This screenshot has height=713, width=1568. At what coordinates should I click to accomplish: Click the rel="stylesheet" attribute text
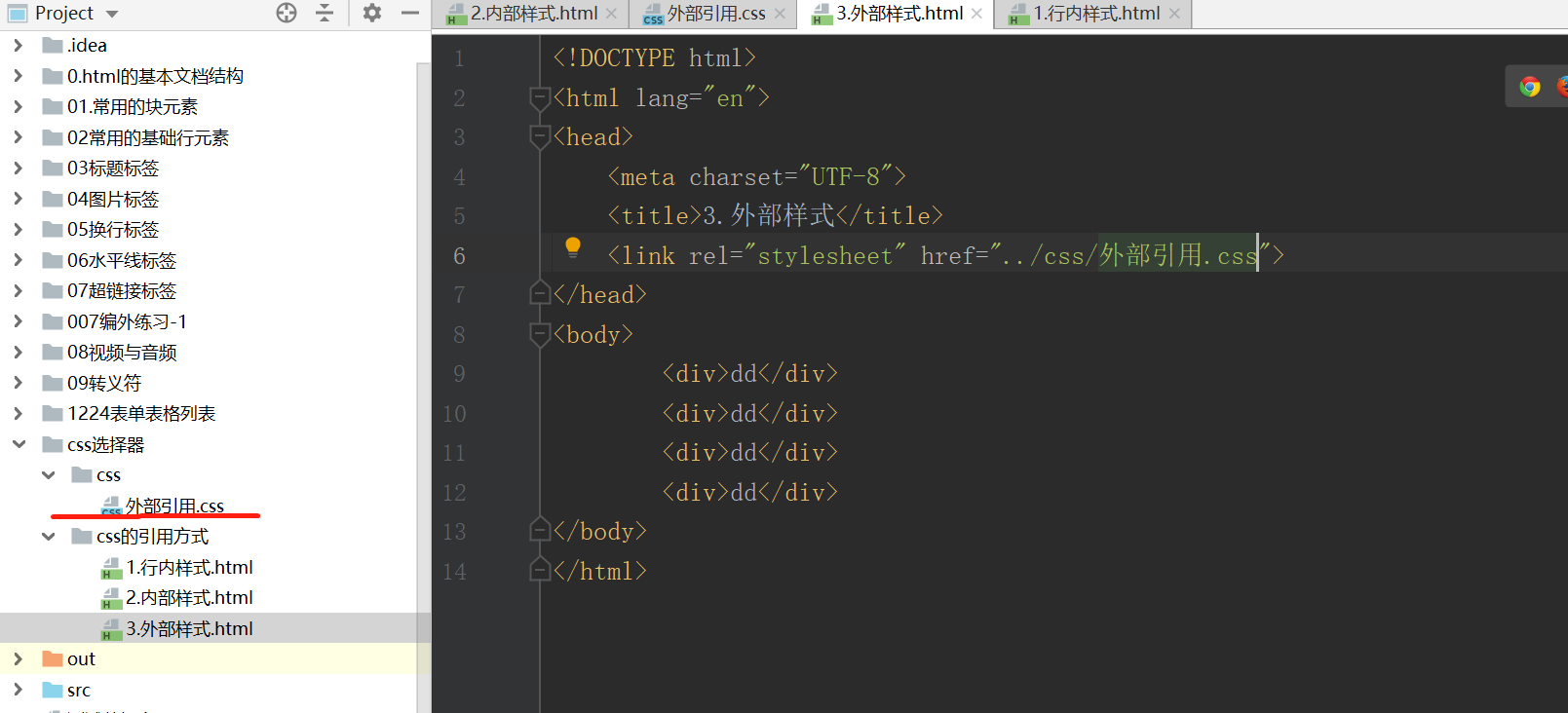797,255
